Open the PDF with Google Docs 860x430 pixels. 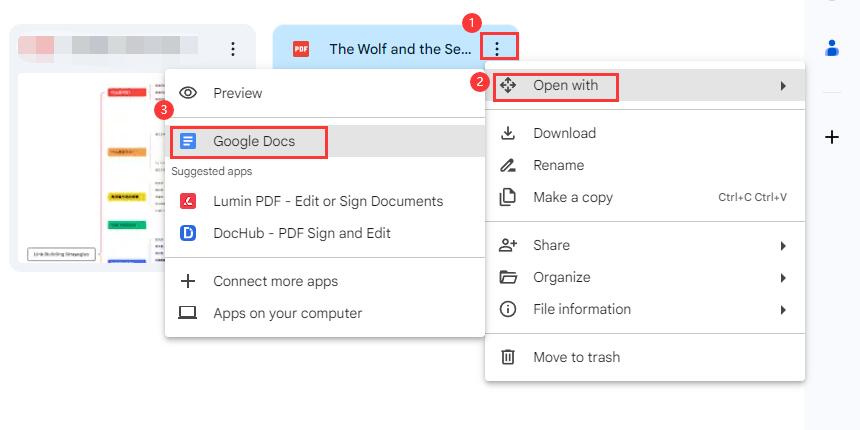[x=325, y=141]
